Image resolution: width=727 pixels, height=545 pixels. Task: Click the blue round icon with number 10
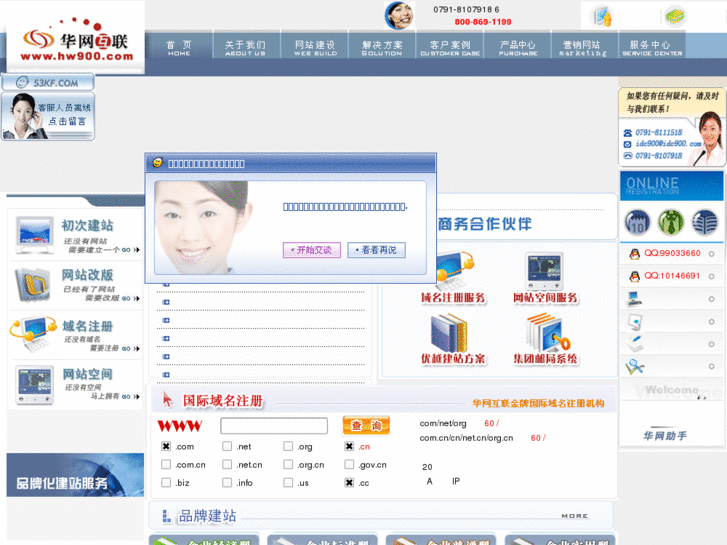coord(638,222)
